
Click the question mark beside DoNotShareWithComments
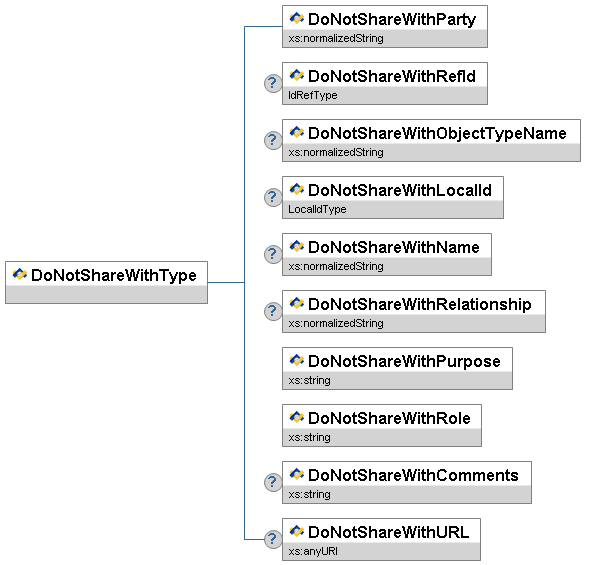click(272, 482)
